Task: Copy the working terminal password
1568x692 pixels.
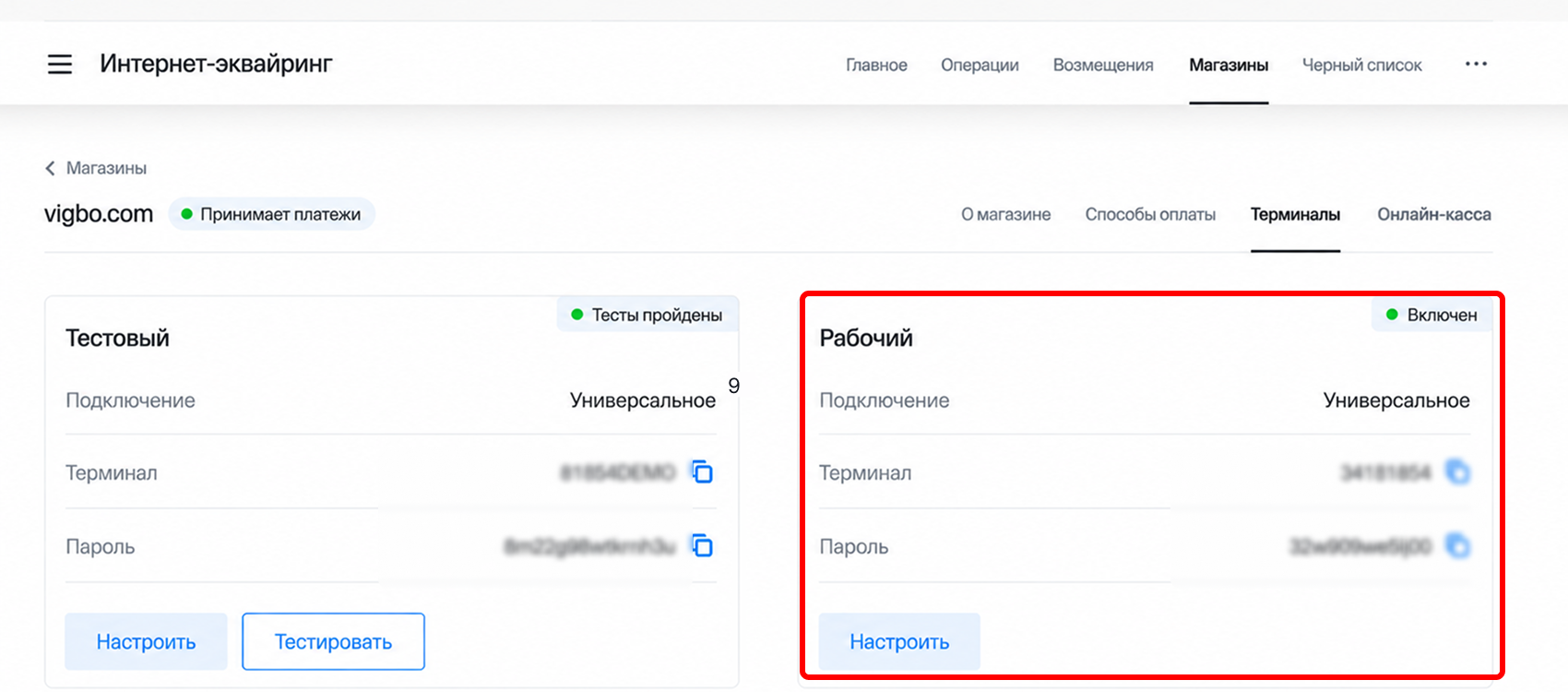Action: pos(1457,546)
